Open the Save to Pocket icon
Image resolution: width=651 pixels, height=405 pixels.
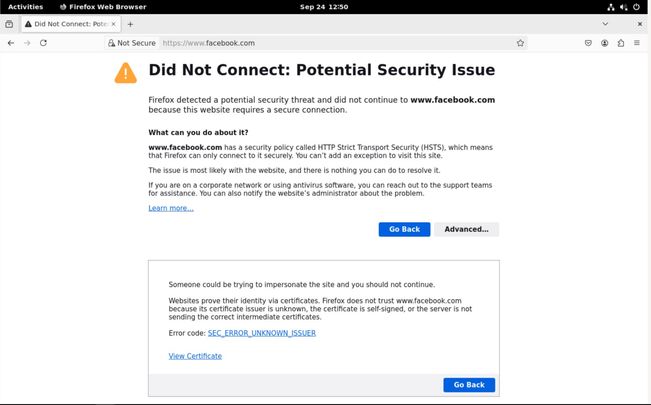tap(588, 43)
